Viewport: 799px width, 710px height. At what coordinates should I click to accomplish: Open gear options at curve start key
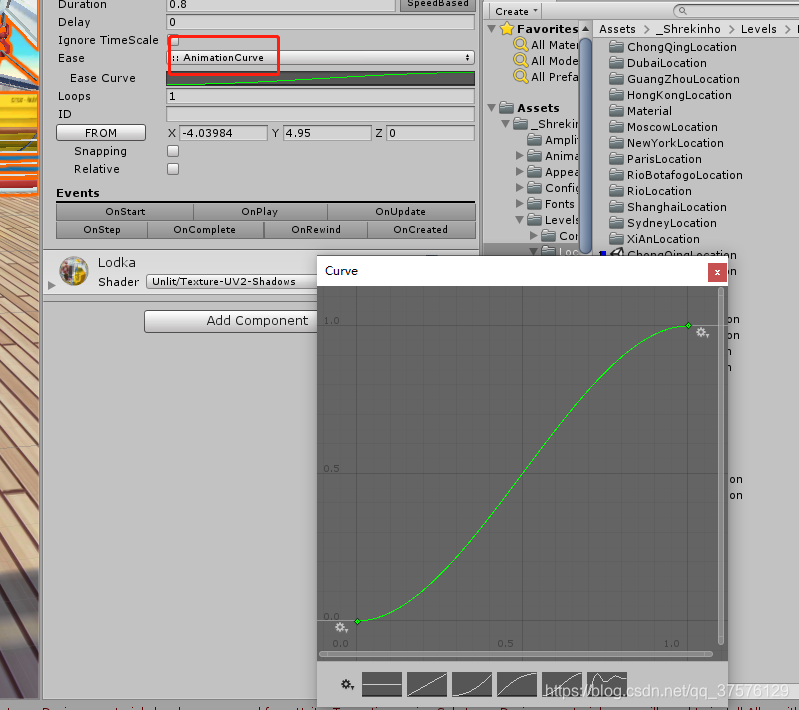coord(341,627)
